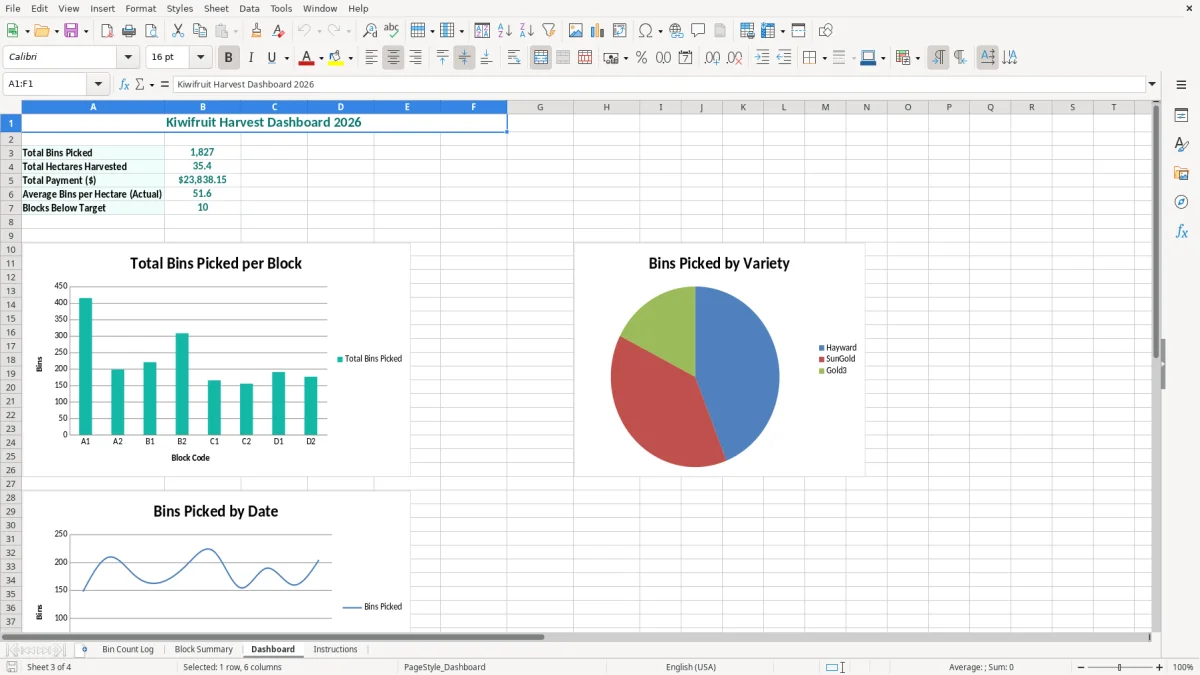Image resolution: width=1200 pixels, height=675 pixels.
Task: Open the Styles menu
Action: tap(180, 8)
